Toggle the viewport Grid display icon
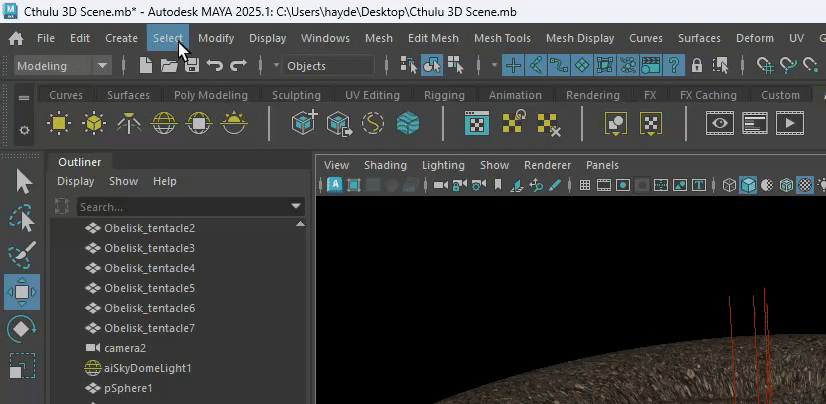Viewport: 826px width, 404px height. click(x=585, y=185)
